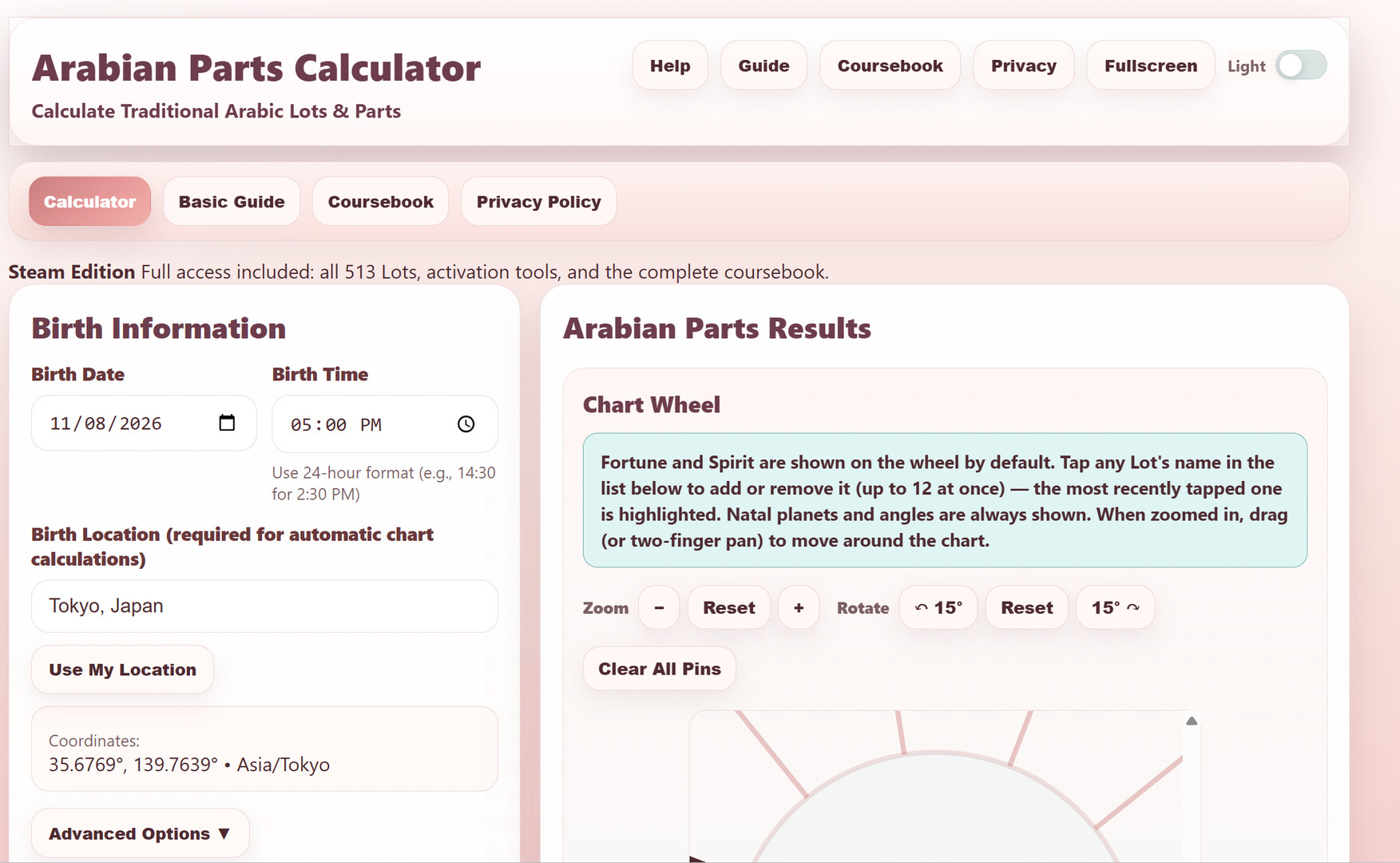This screenshot has height=863, width=1400.
Task: Click the Steam Edition notice text
Action: (x=418, y=272)
